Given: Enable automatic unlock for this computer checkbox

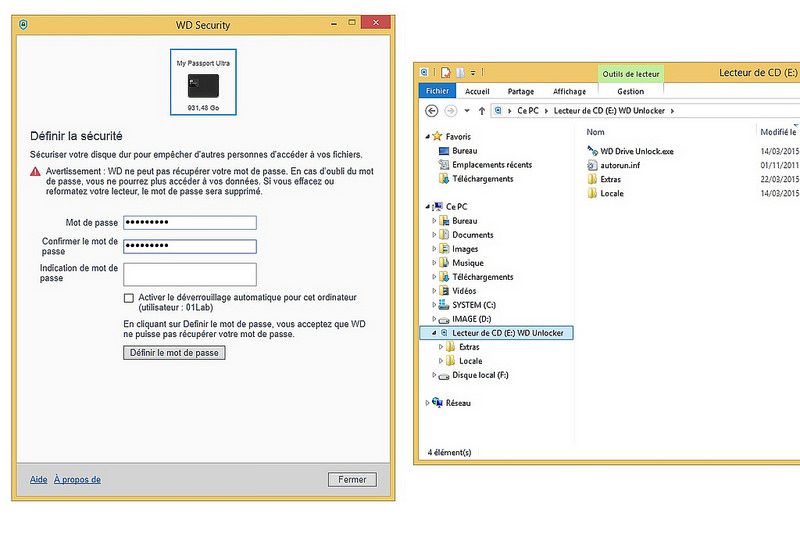Looking at the screenshot, I should 129,298.
